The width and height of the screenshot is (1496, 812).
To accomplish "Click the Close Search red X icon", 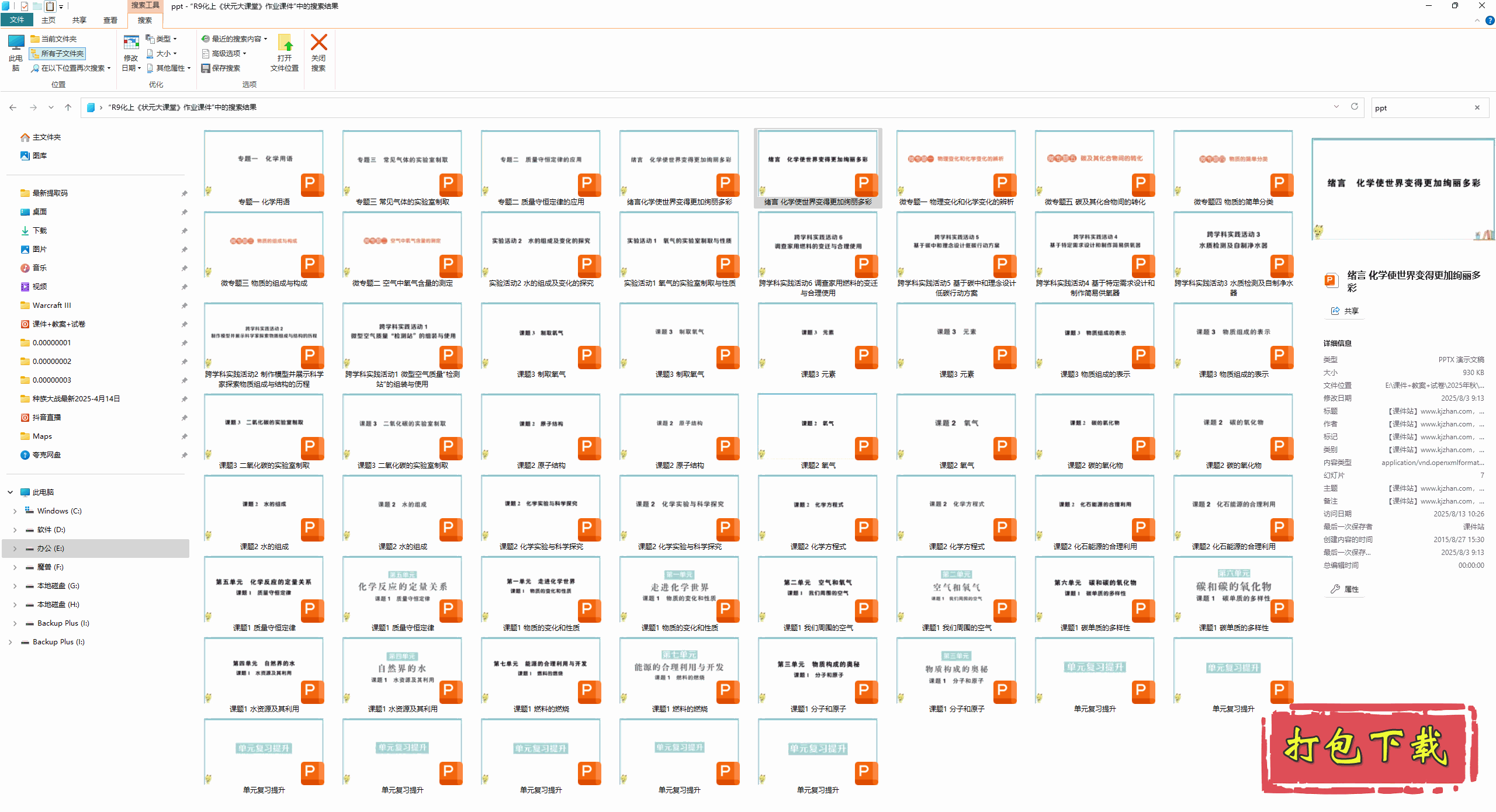I will click(x=318, y=43).
